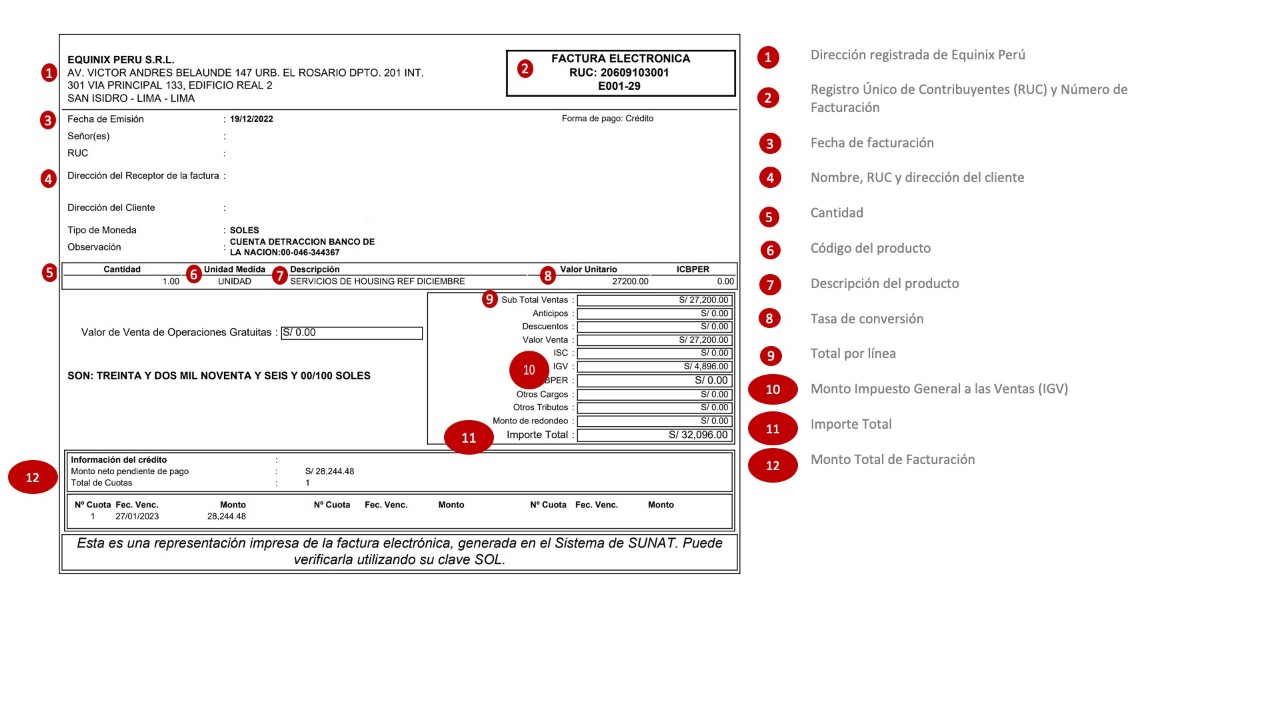Click the Unidad Medida column header
The height and width of the screenshot is (720, 1280).
[x=235, y=269]
